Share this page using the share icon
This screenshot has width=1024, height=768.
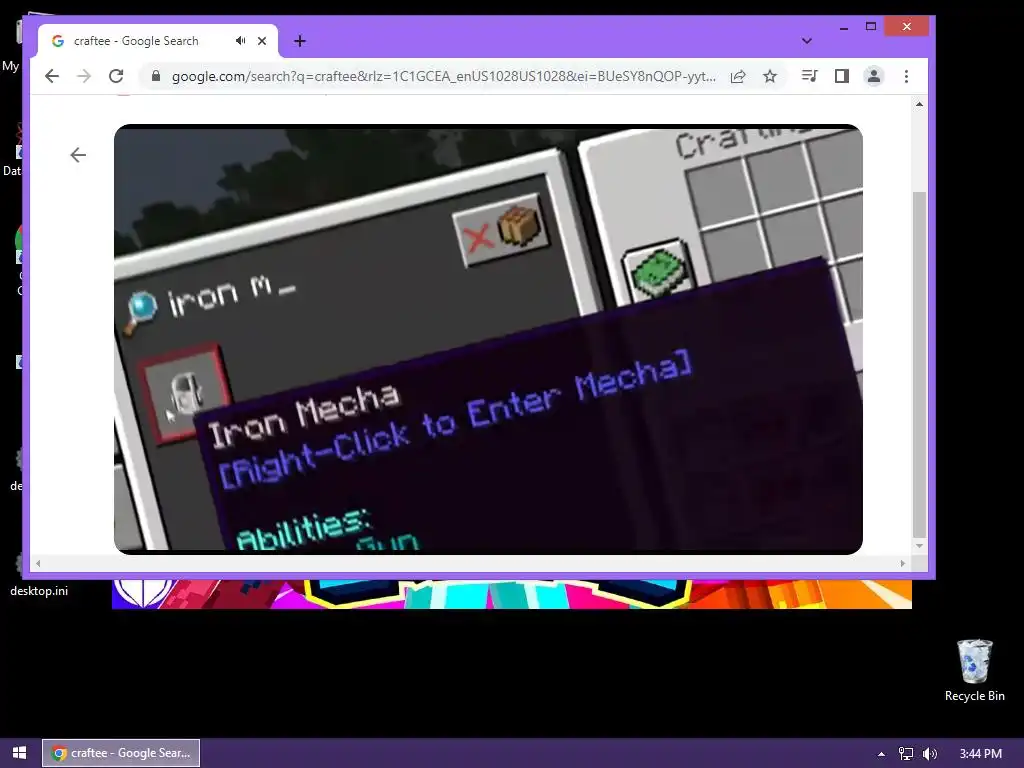738,76
